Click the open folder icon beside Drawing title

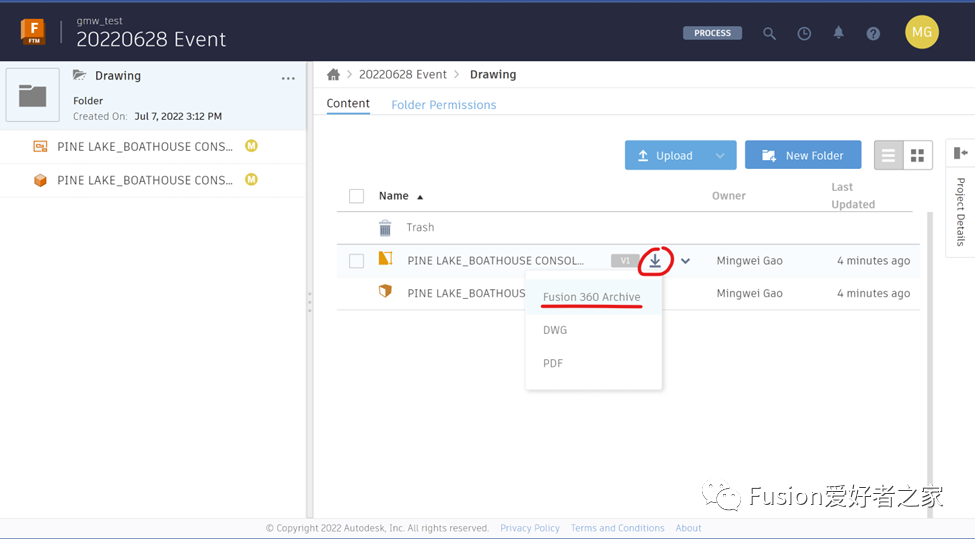pyautogui.click(x=79, y=75)
